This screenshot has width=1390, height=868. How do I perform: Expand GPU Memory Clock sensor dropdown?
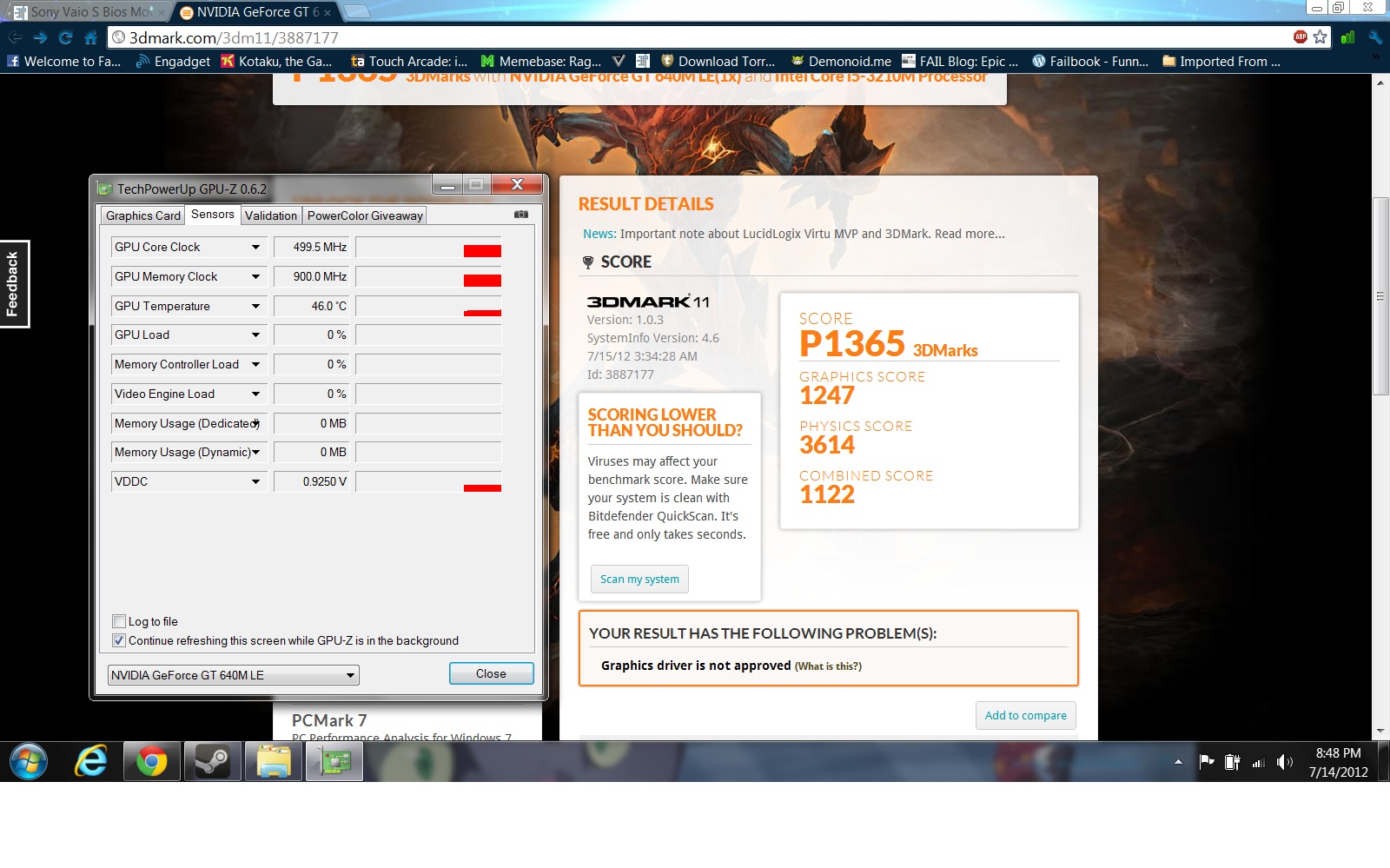pyautogui.click(x=255, y=276)
